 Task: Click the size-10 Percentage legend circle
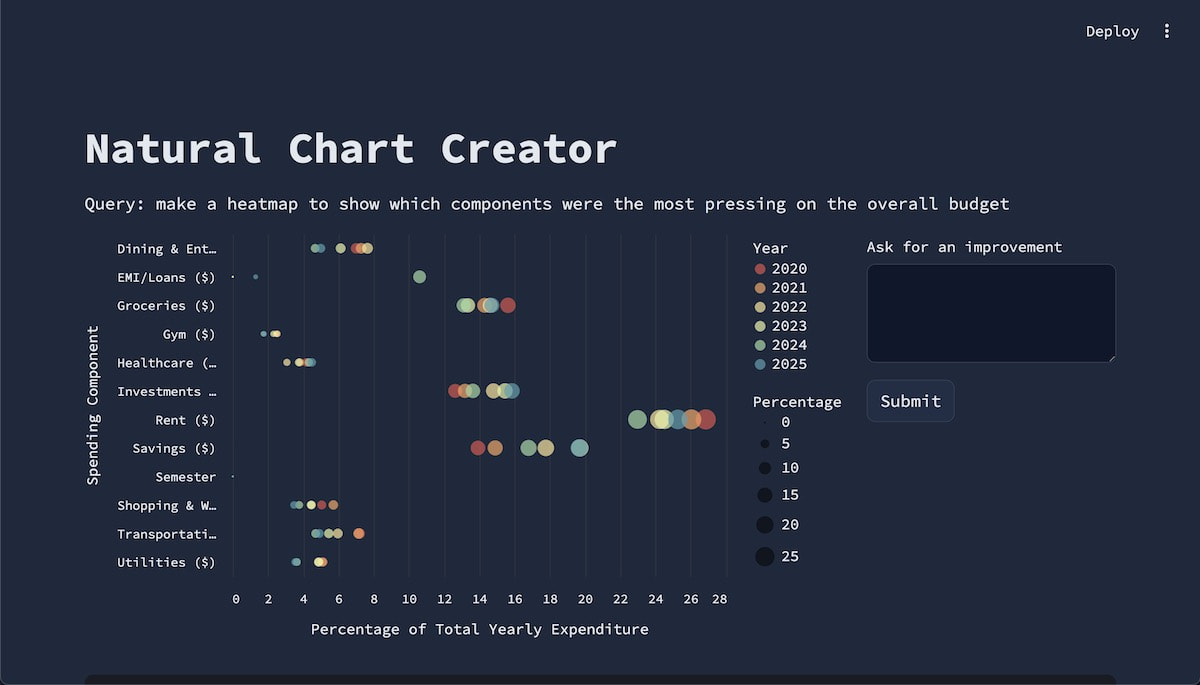[765, 468]
